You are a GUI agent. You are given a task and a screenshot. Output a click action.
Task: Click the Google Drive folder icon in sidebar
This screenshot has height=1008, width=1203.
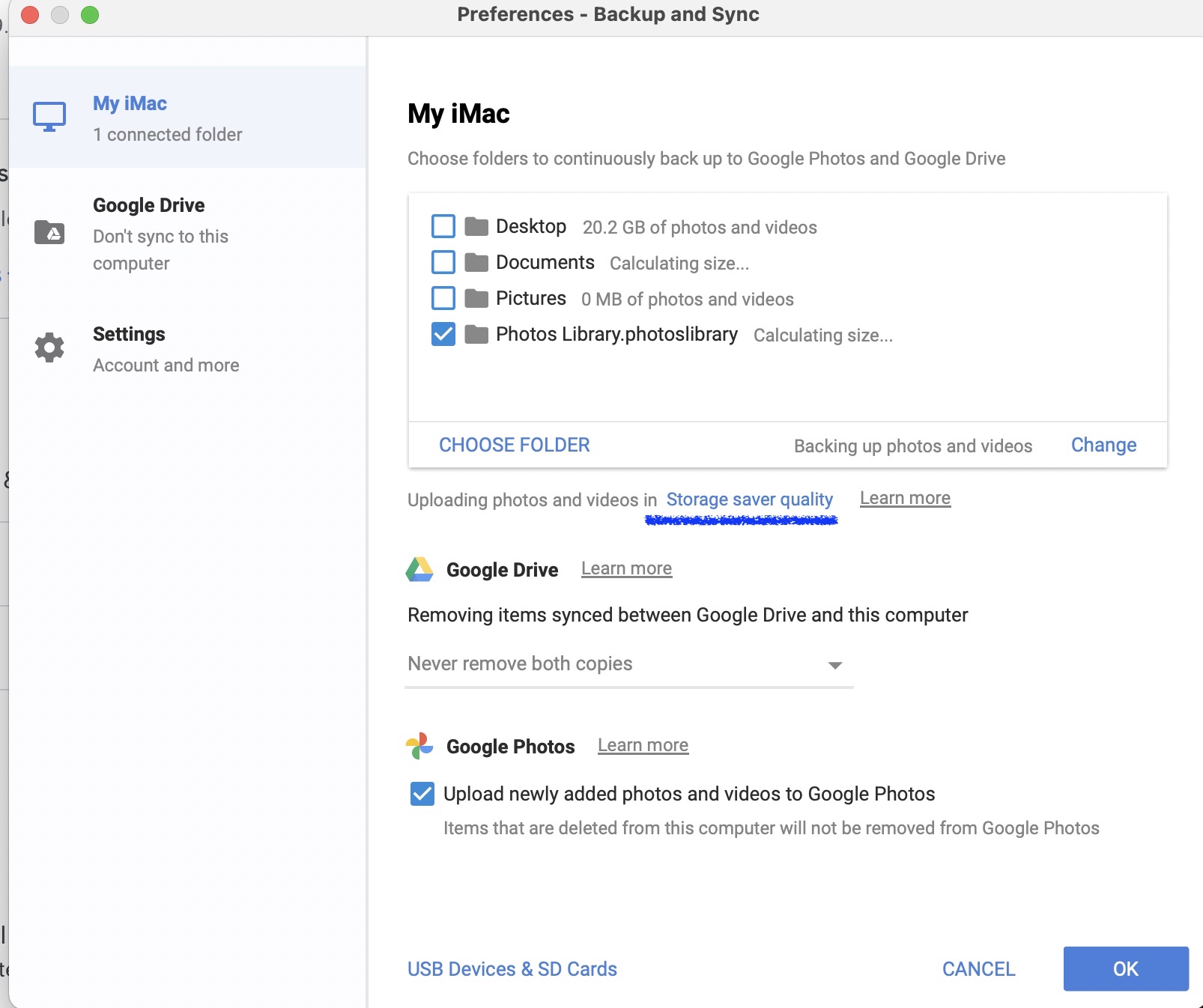pos(49,232)
